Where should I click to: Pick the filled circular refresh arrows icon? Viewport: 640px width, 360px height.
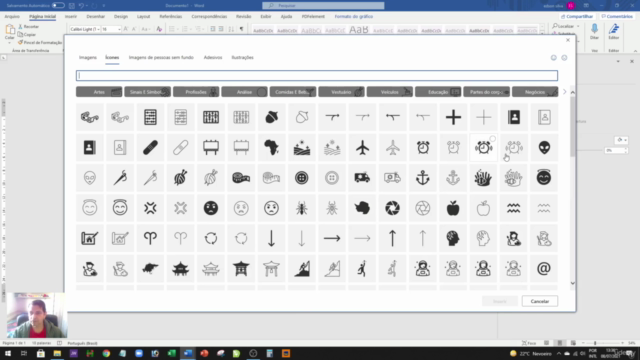pyautogui.click(x=211, y=238)
